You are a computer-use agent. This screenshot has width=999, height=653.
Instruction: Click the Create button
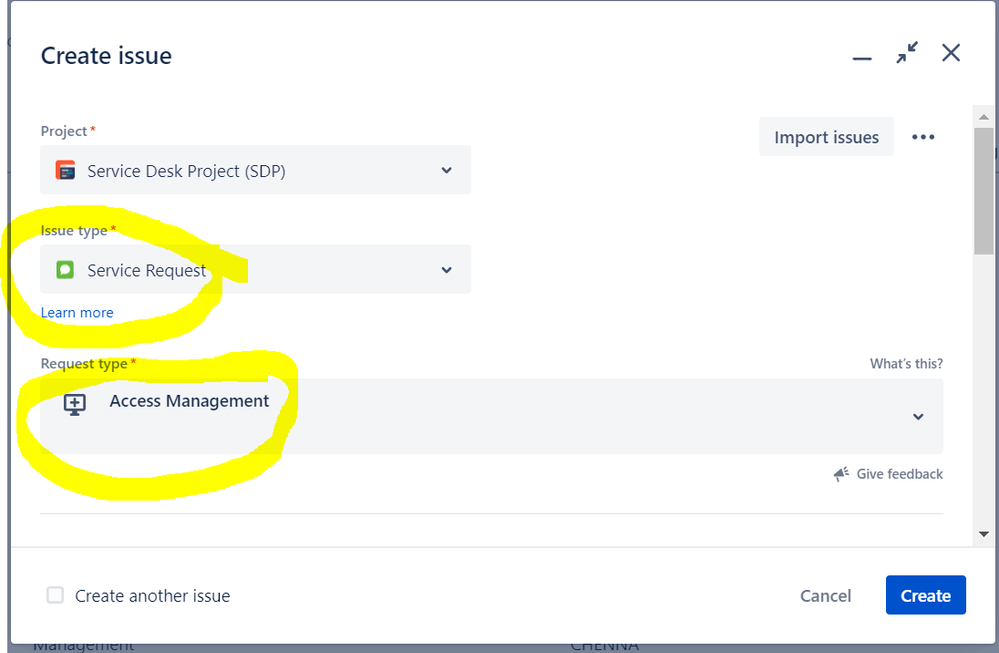tap(926, 595)
